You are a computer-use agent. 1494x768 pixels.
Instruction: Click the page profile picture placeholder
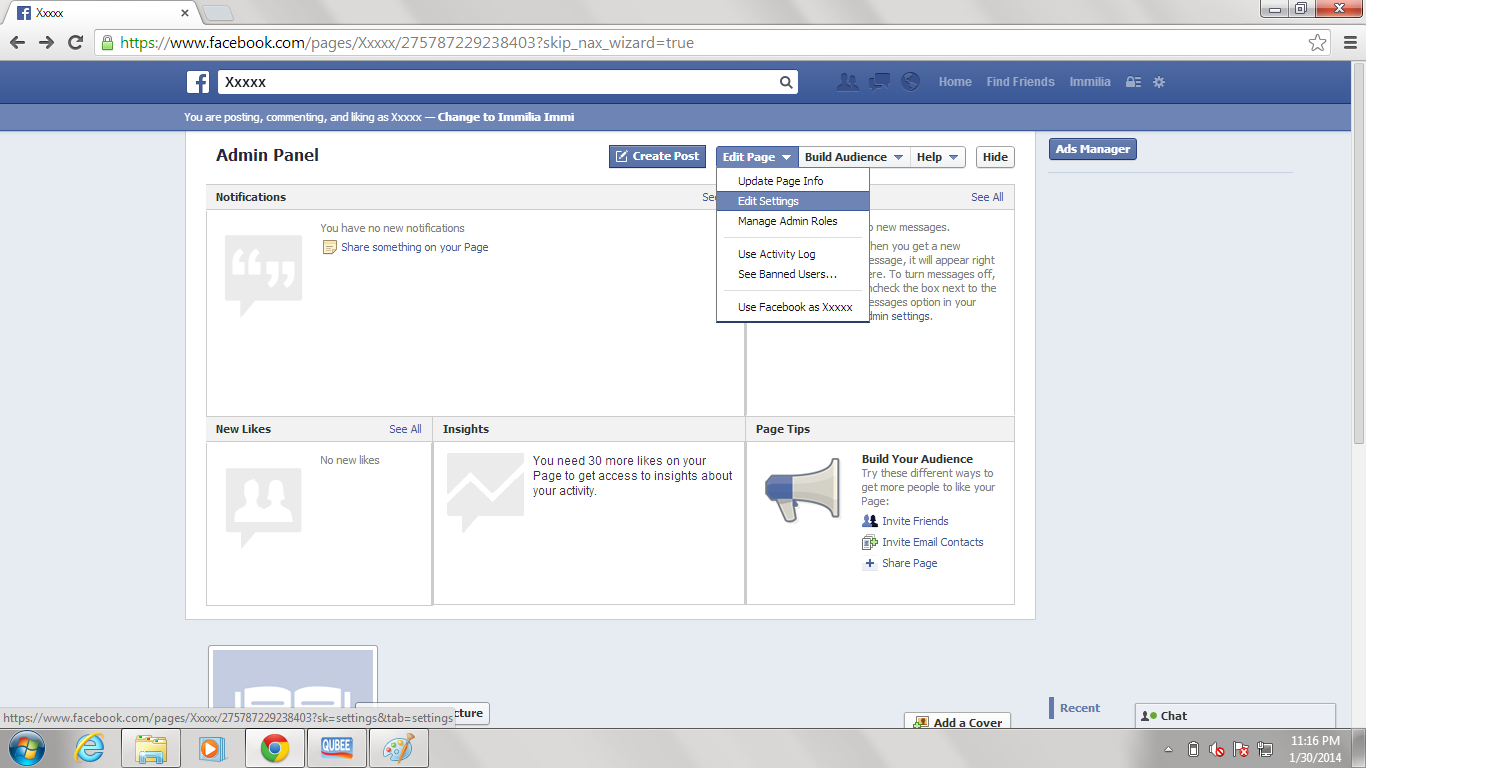293,688
